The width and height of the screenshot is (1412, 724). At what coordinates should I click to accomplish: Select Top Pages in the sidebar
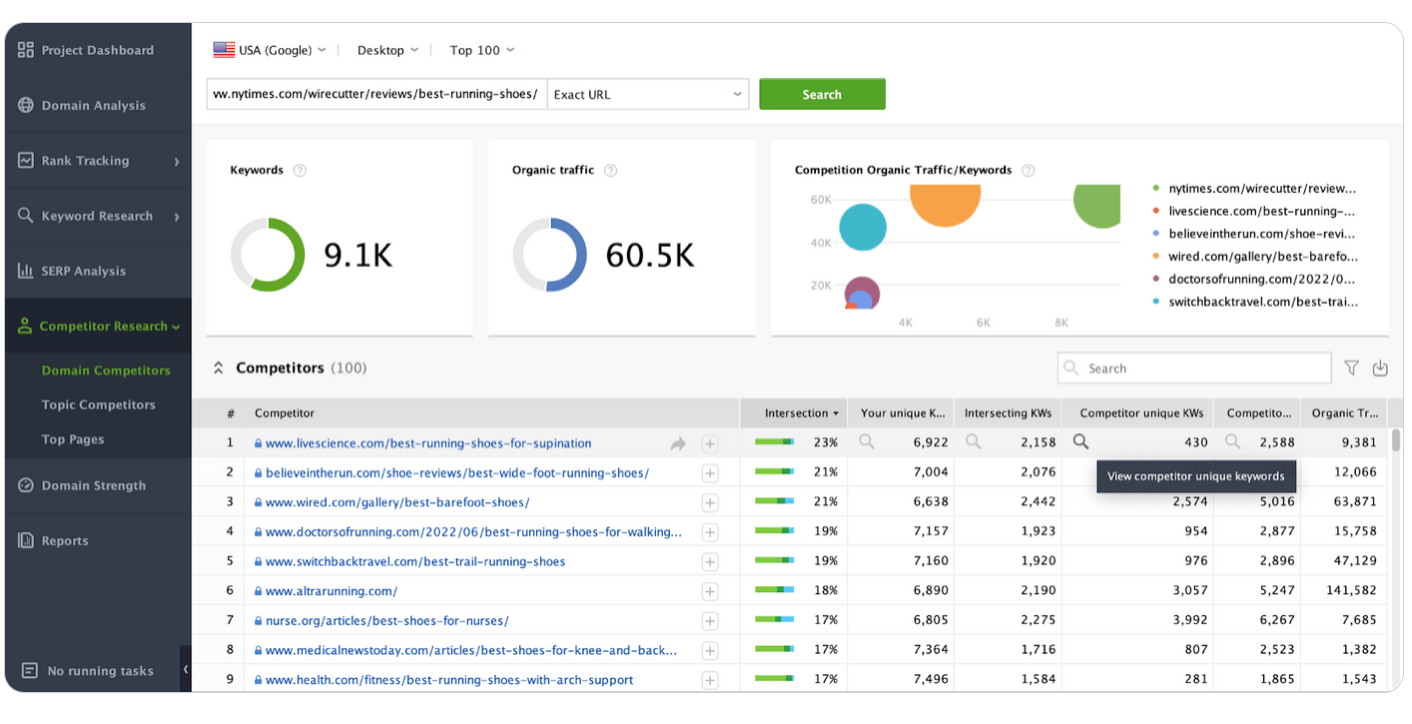[x=73, y=439]
